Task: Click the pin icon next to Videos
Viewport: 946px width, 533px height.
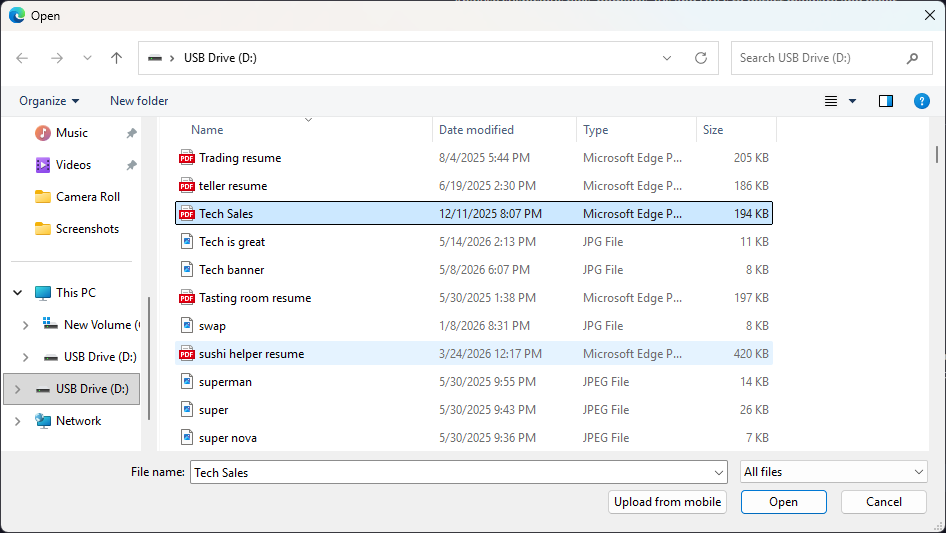Action: [131, 165]
